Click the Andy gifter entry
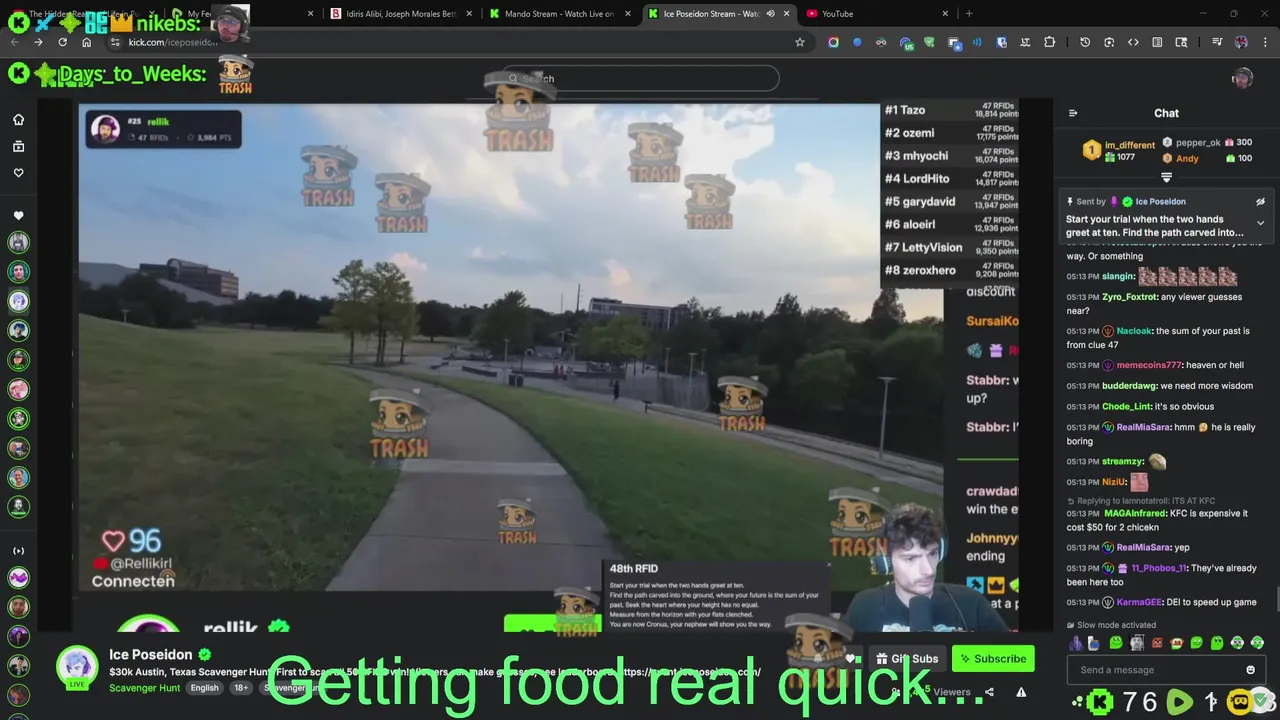This screenshot has height=720, width=1280. pos(1206,158)
